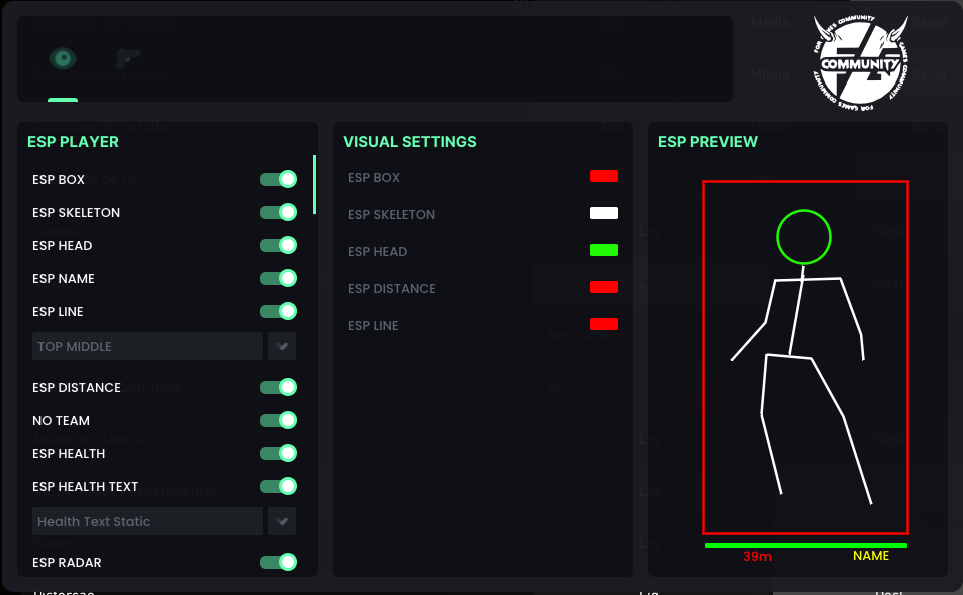Open the green ESP HEAD color swatch
Viewport: 963px width, 595px height.
point(603,250)
